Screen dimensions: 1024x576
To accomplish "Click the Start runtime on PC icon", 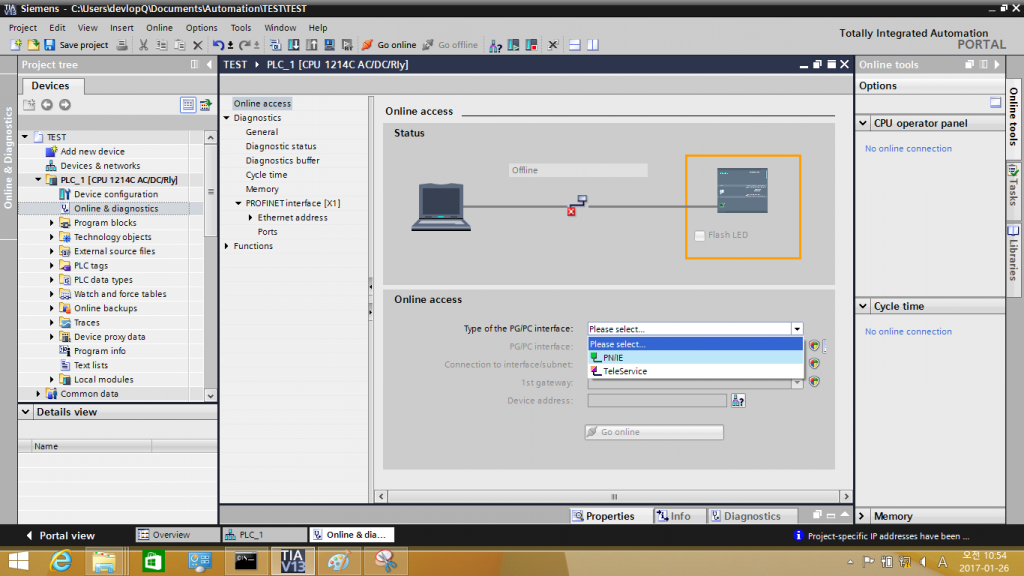I will [347, 45].
